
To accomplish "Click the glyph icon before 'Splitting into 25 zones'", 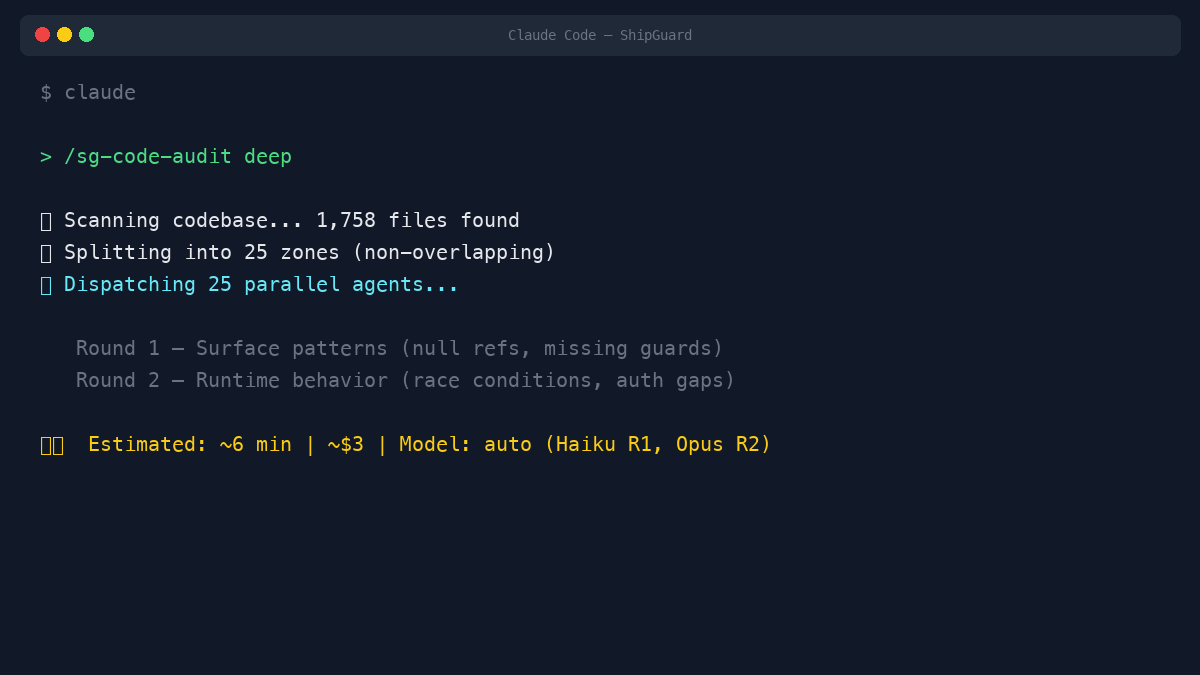I will [x=46, y=253].
